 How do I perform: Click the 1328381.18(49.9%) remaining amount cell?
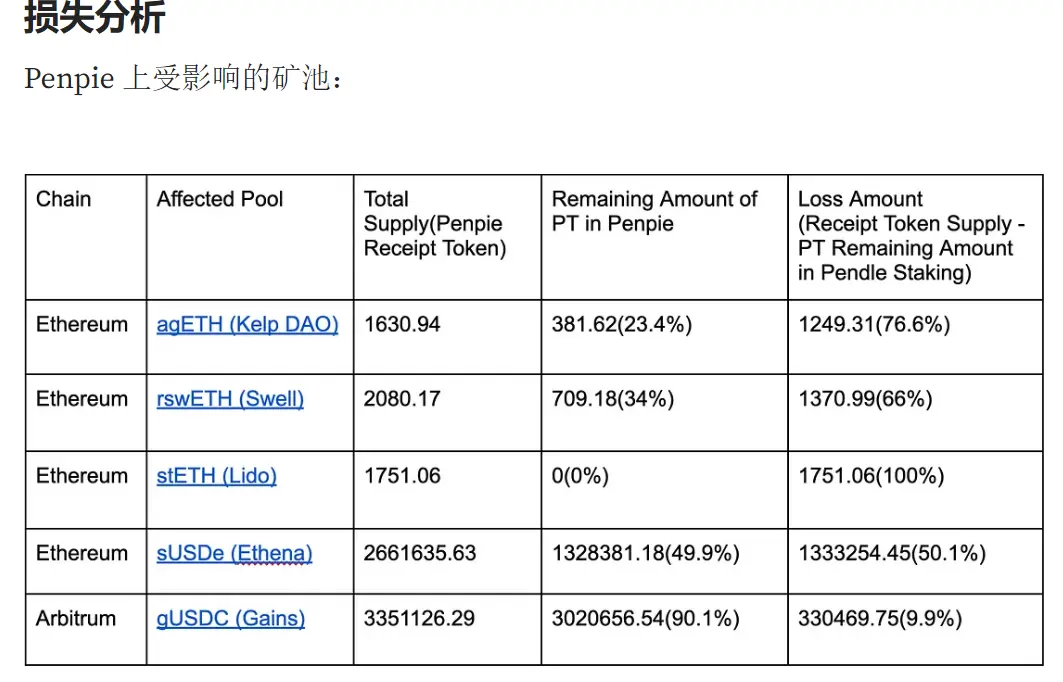[646, 553]
